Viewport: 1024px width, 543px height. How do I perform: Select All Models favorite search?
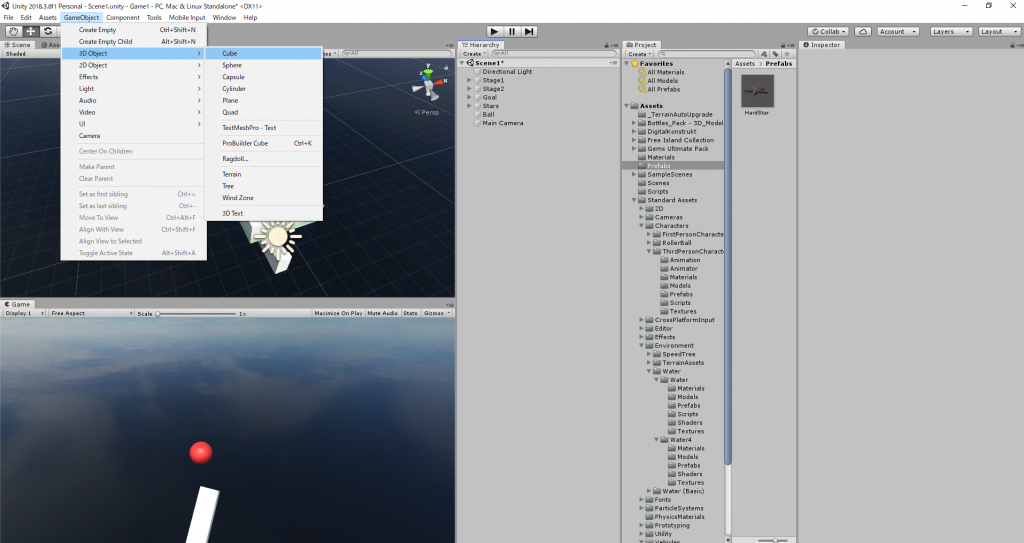[662, 80]
